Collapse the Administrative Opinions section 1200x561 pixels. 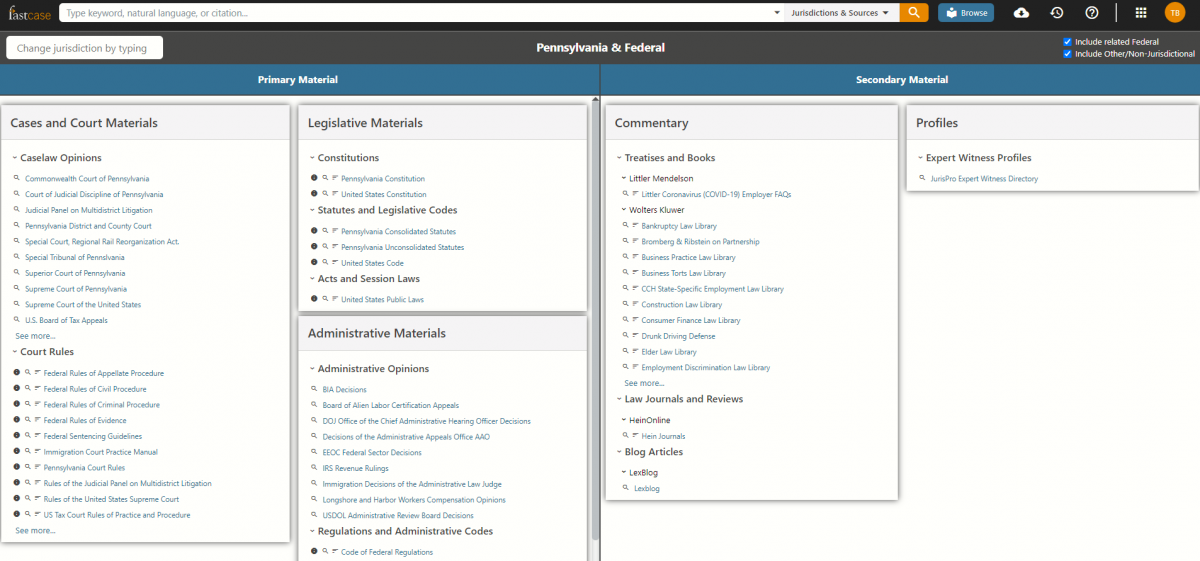(311, 369)
